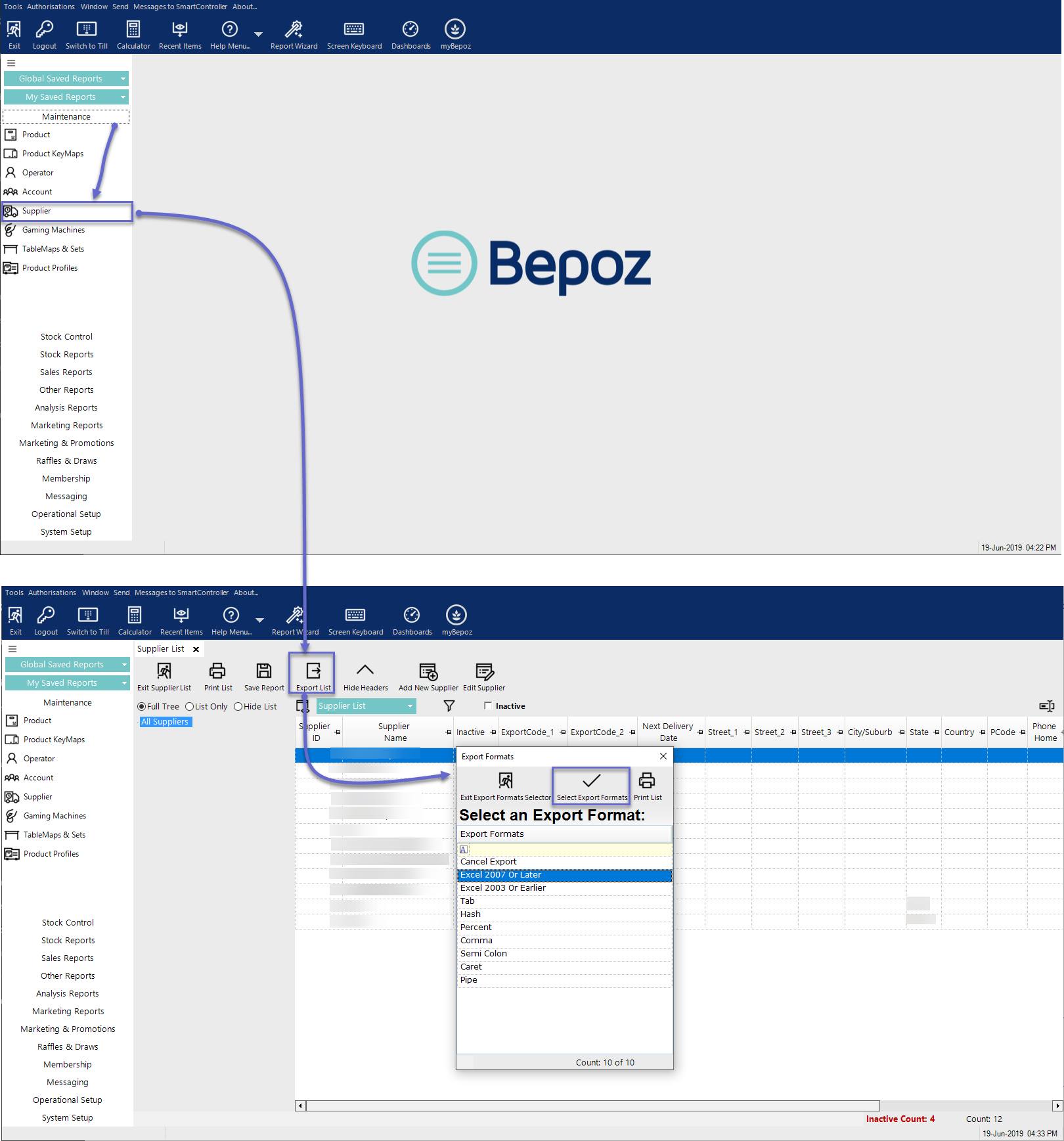Choose Semi Colon export format
This screenshot has width=1064, height=1141.
pyautogui.click(x=564, y=954)
